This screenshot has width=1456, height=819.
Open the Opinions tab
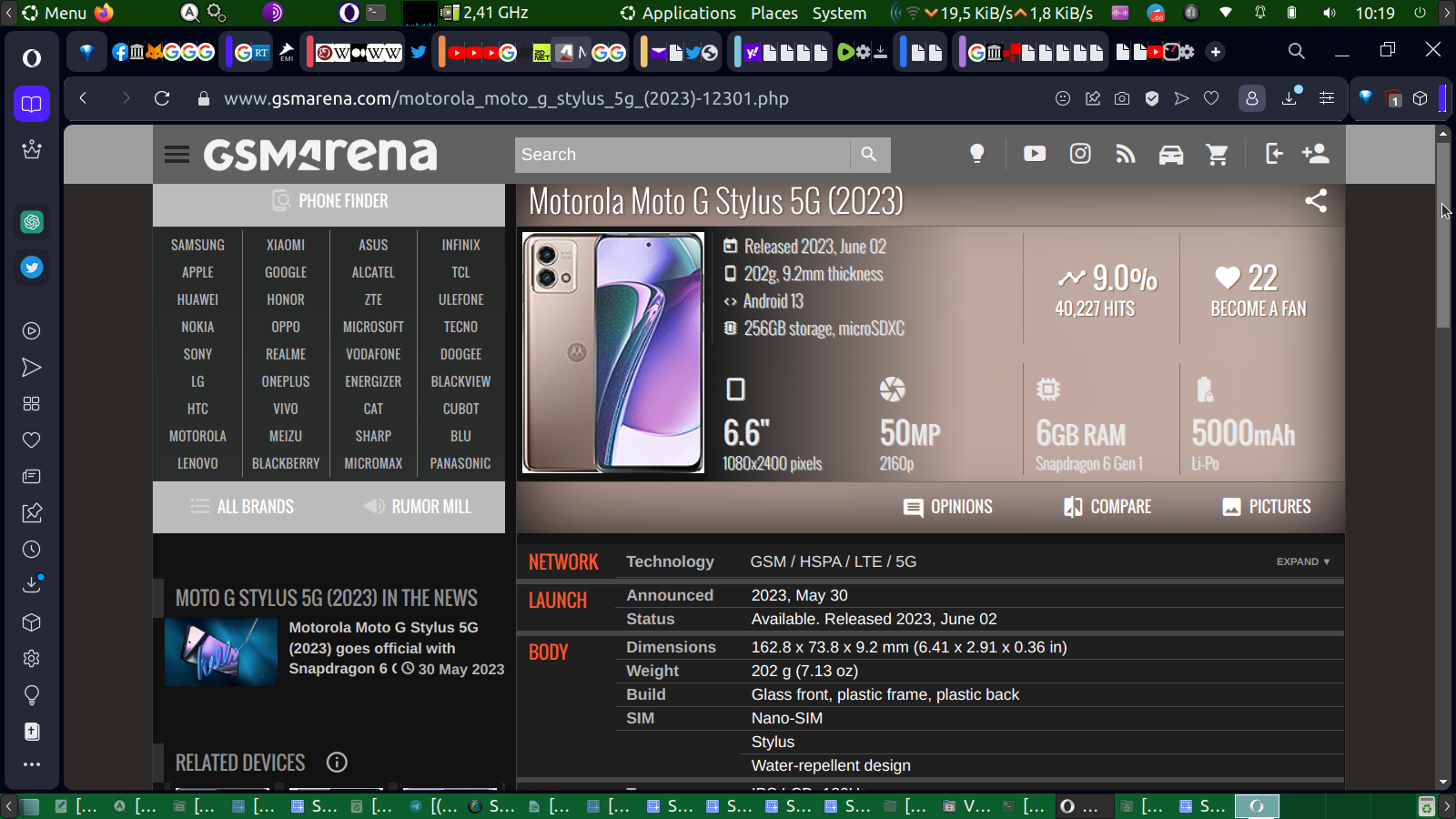(948, 507)
